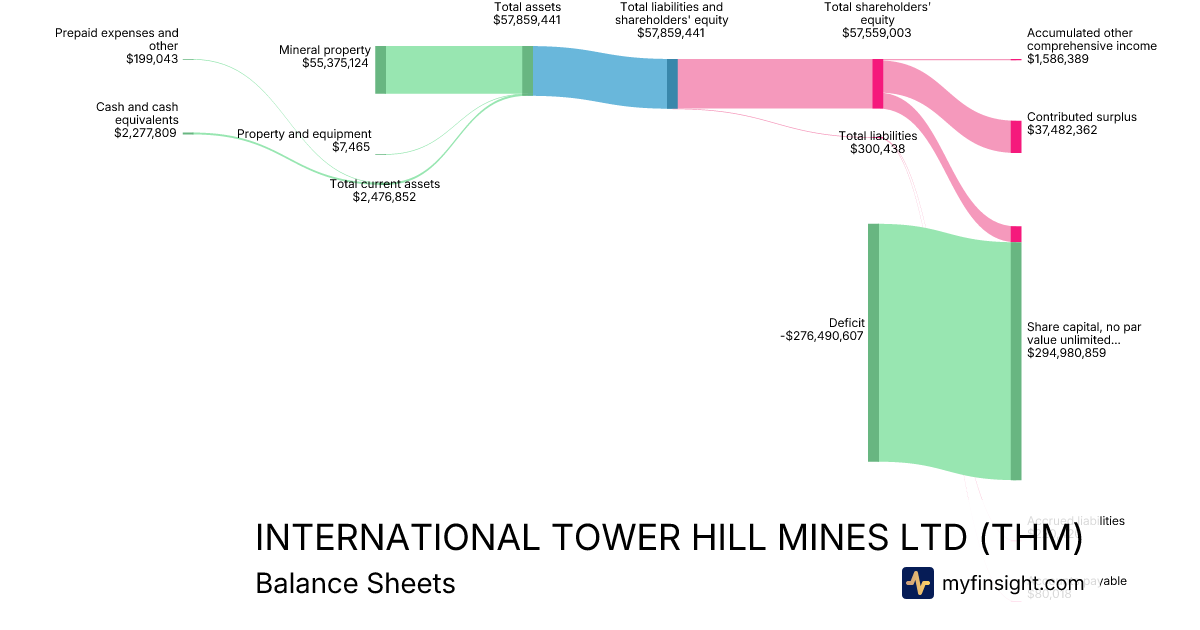Click the Total assets node bar
This screenshot has height=630, width=1200.
[x=527, y=70]
